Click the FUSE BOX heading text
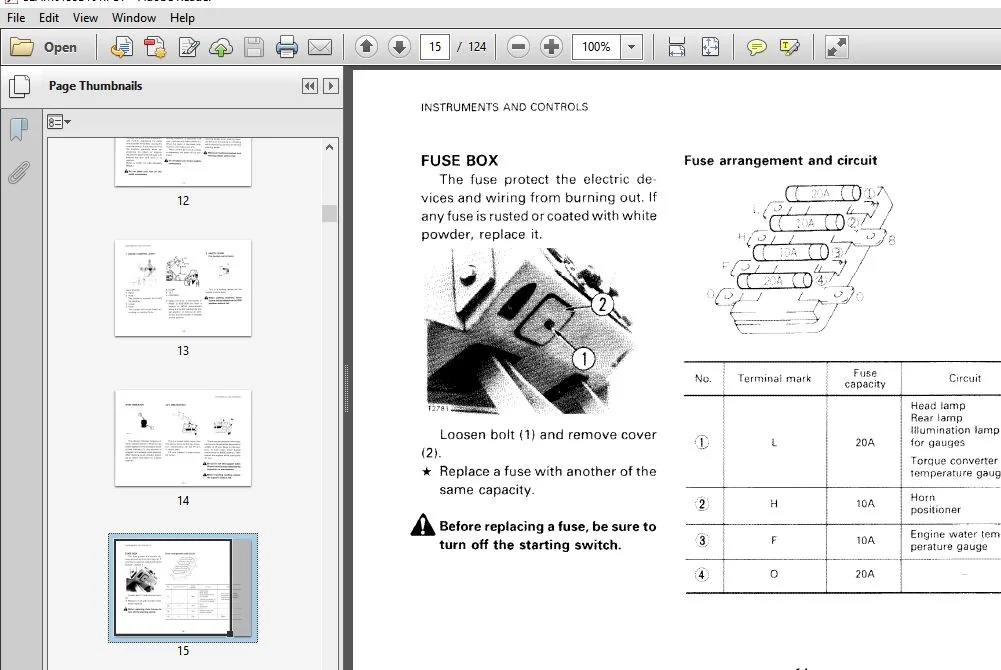This screenshot has height=670, width=1001. pos(459,161)
